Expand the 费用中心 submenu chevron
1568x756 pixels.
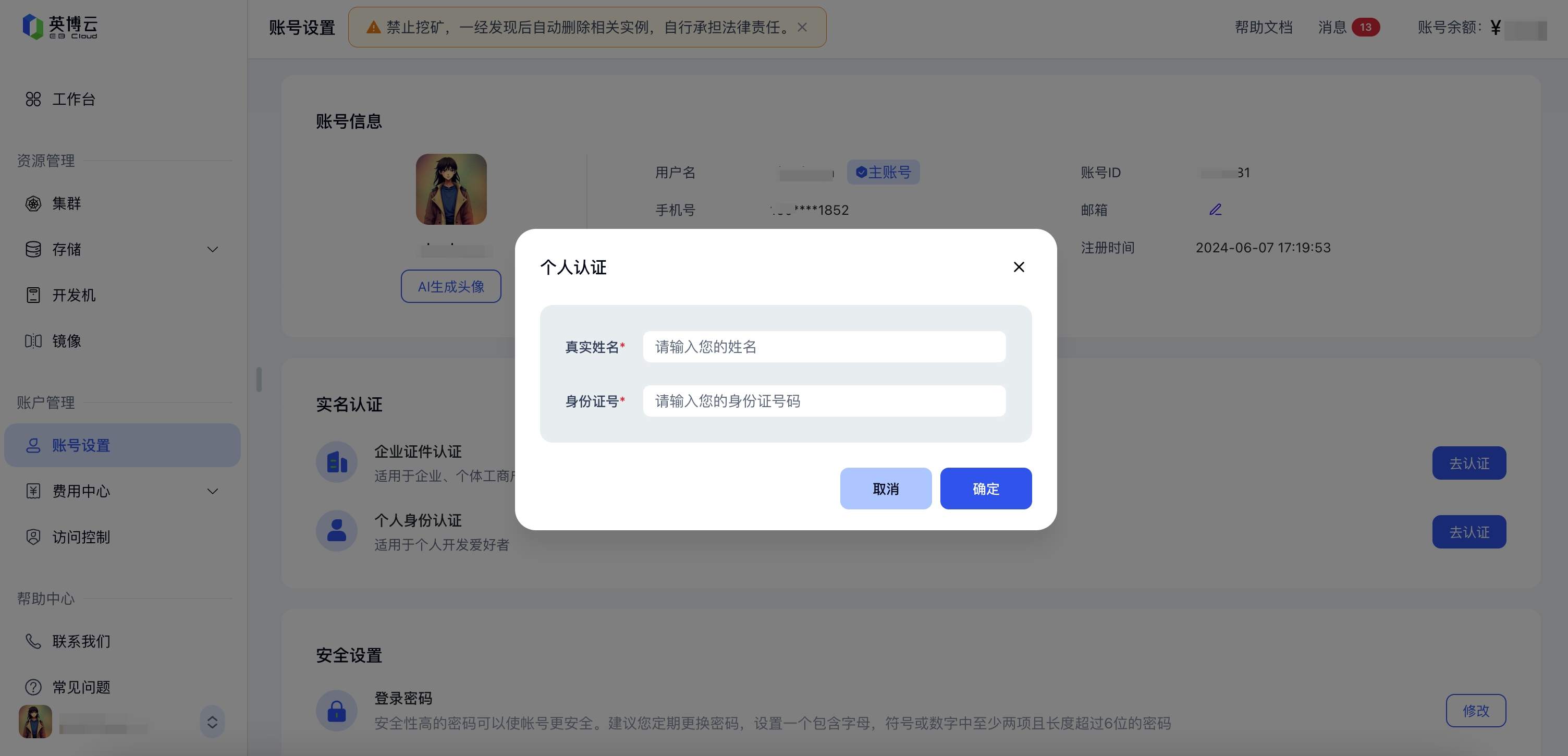212,491
